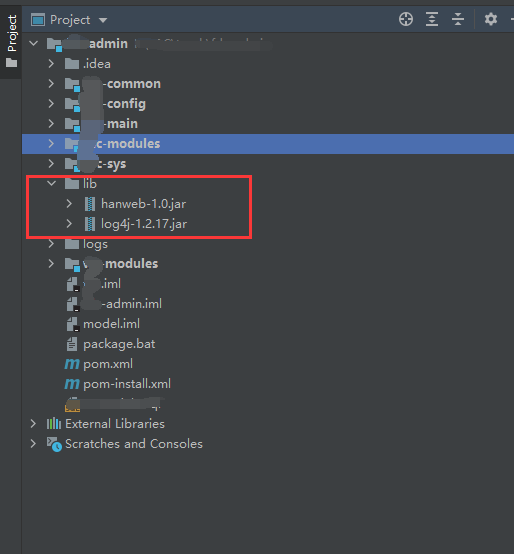Screen dimensions: 514x554
Task: Select the lib folder row
Action: 268,184
